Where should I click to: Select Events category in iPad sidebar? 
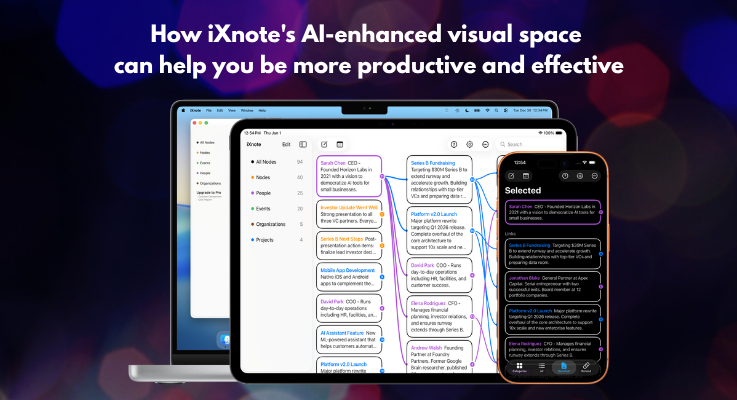click(x=276, y=208)
